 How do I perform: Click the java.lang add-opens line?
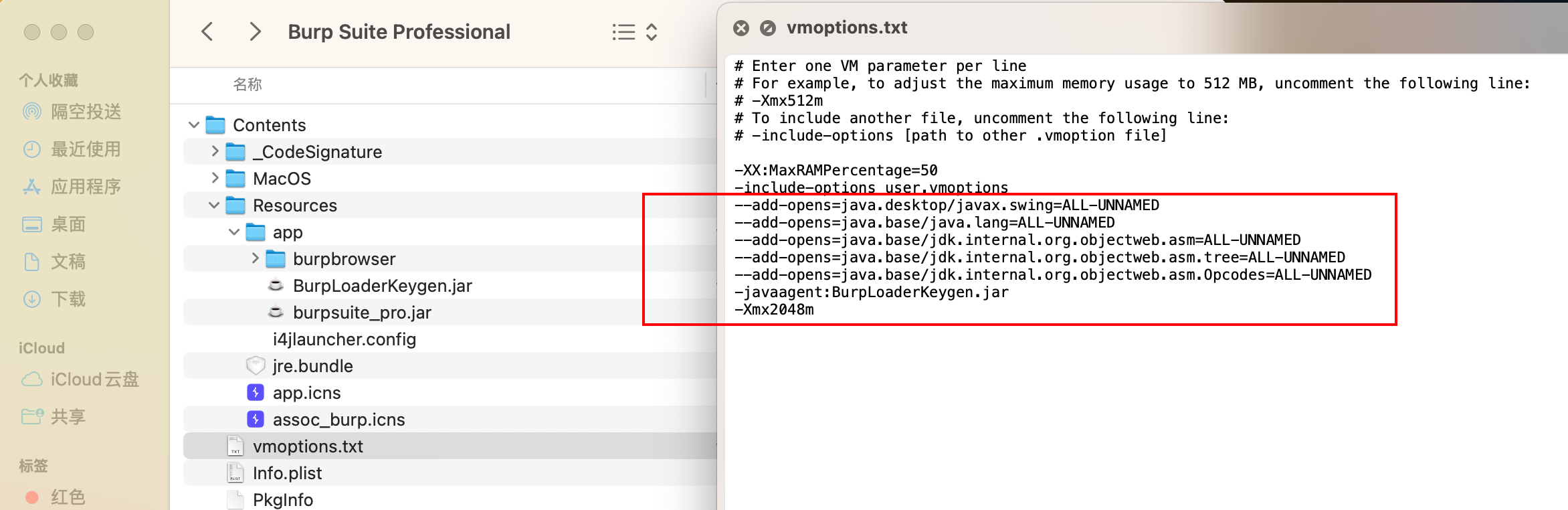[x=924, y=222]
